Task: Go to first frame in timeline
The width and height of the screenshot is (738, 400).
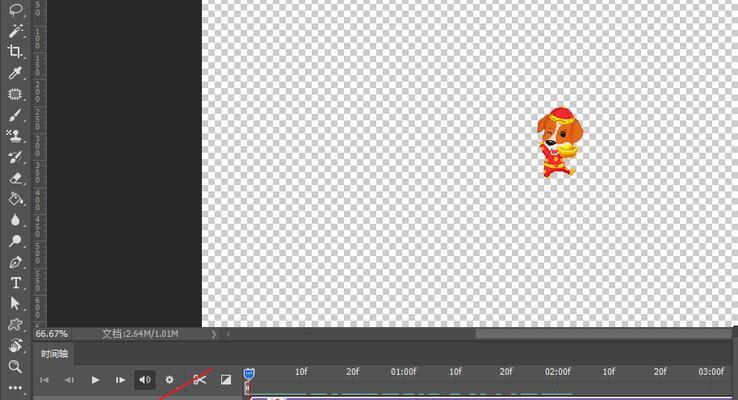Action: click(x=44, y=380)
